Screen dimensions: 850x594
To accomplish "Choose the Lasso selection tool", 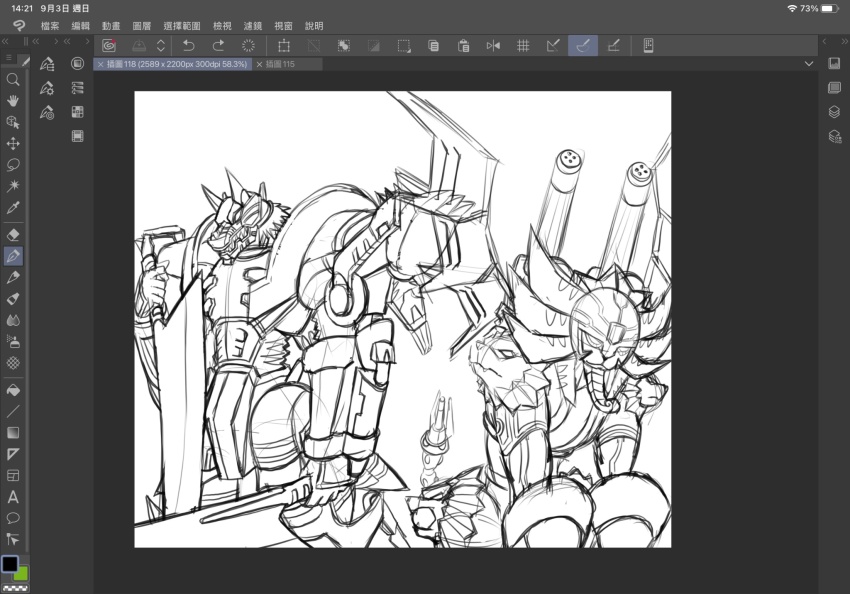I will point(13,165).
